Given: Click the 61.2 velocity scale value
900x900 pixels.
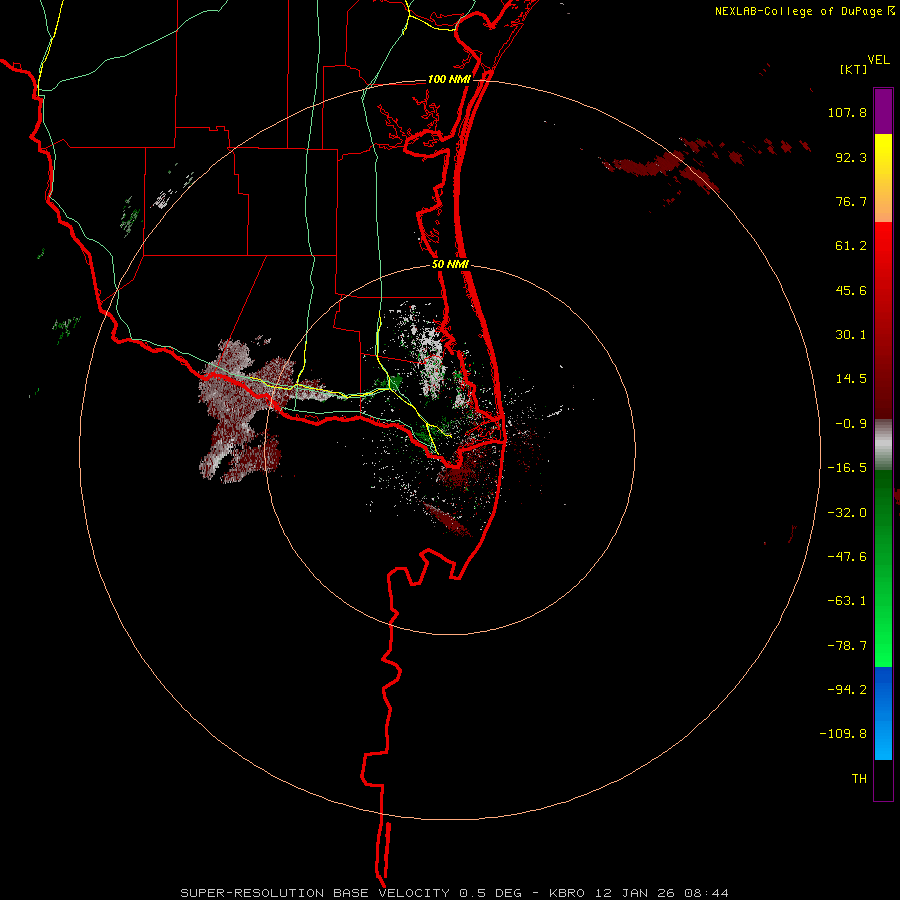Looking at the screenshot, I should (x=851, y=246).
